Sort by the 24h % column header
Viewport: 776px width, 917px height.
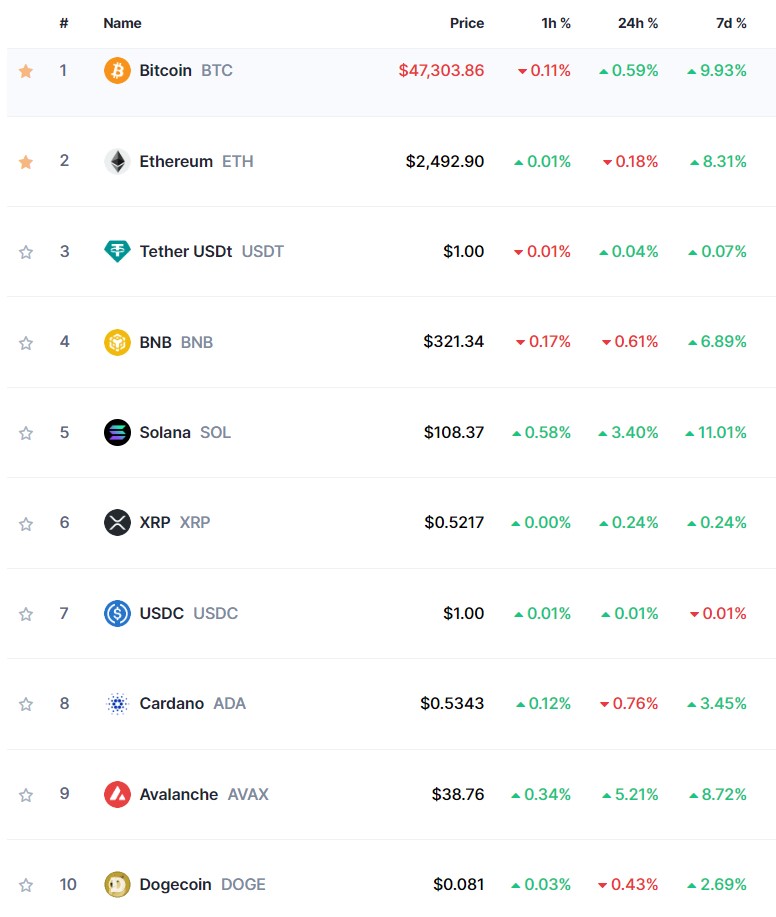coord(638,23)
